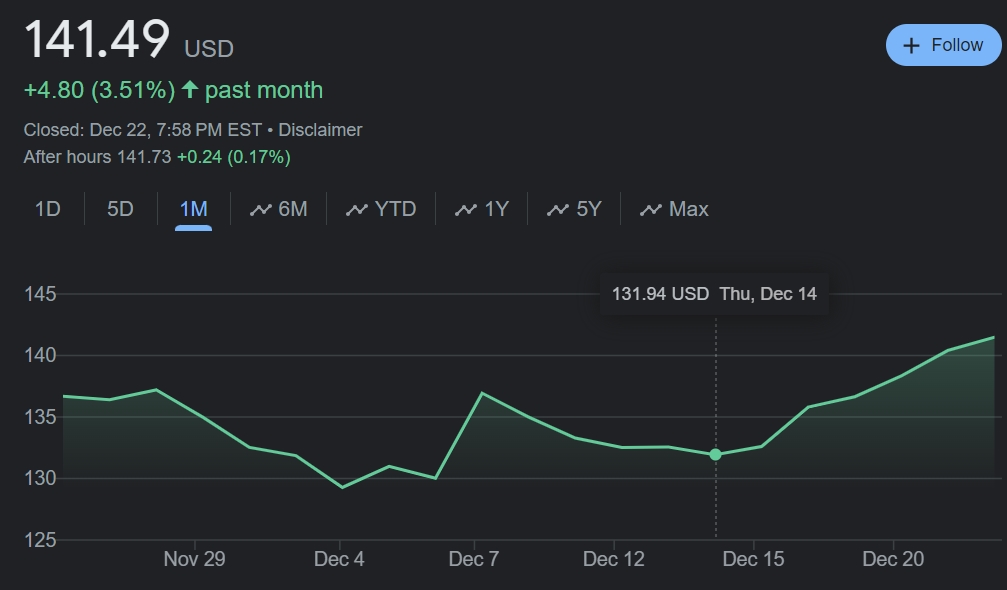Click the trend-line icon beside 1Y

tap(466, 209)
